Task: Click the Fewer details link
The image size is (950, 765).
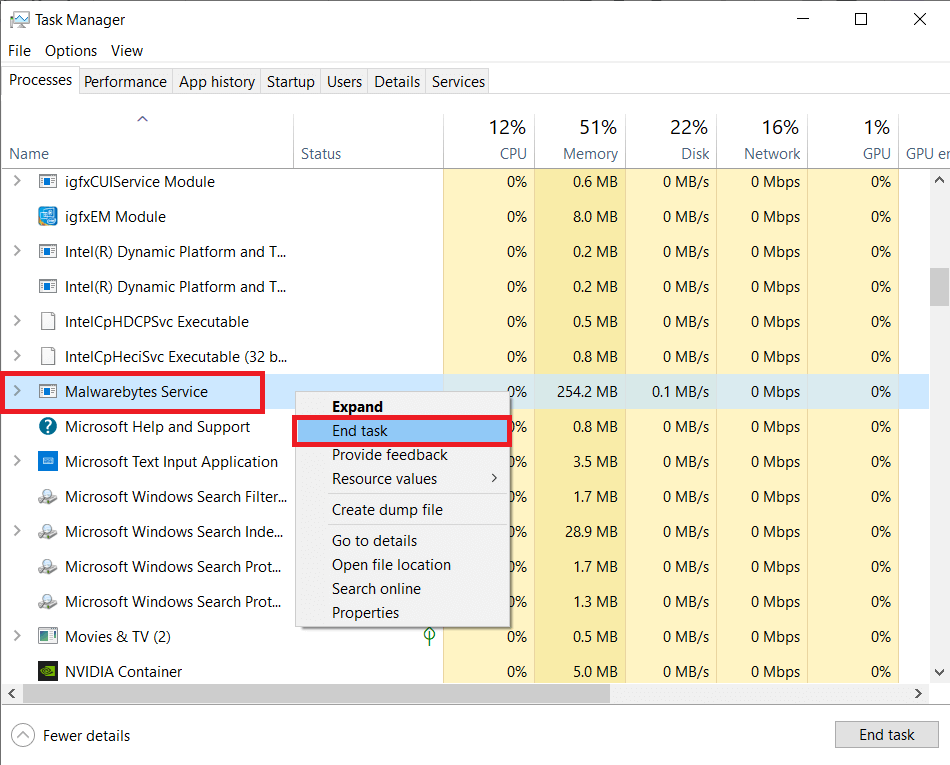Action: (x=87, y=735)
